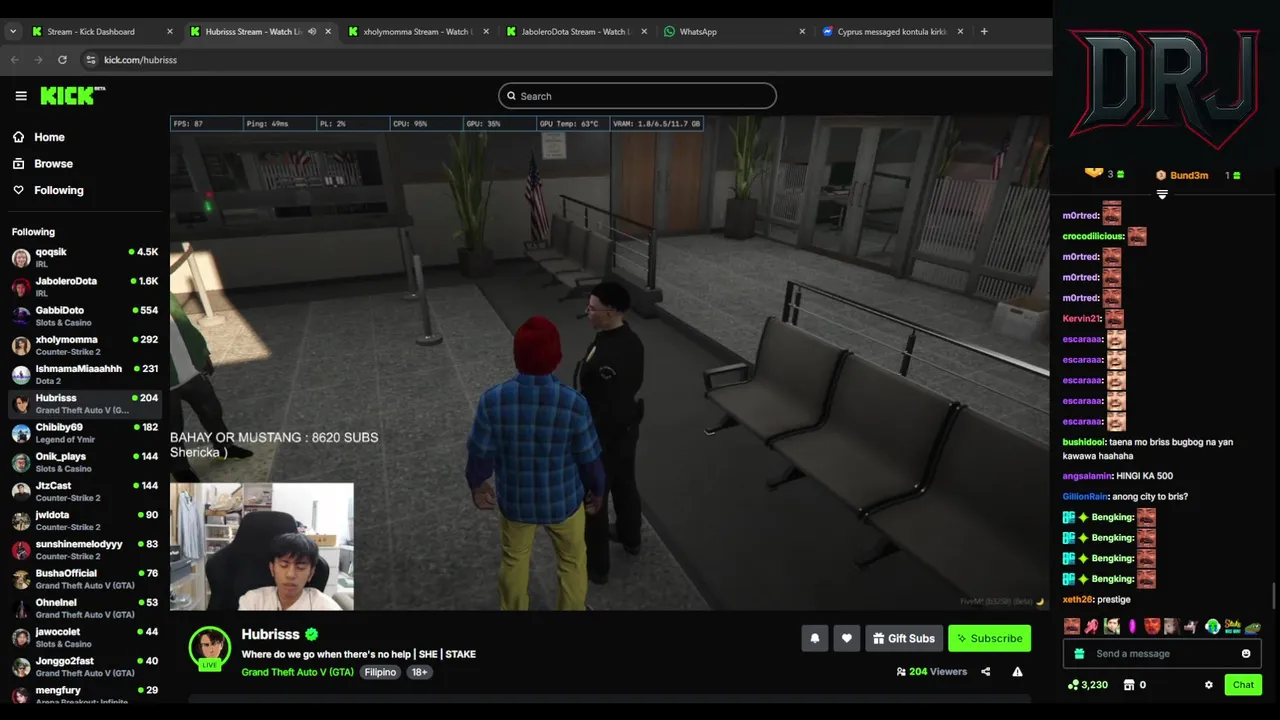Switch to Cyprus messaged kontula tab
1280x720 pixels.
pos(892,31)
